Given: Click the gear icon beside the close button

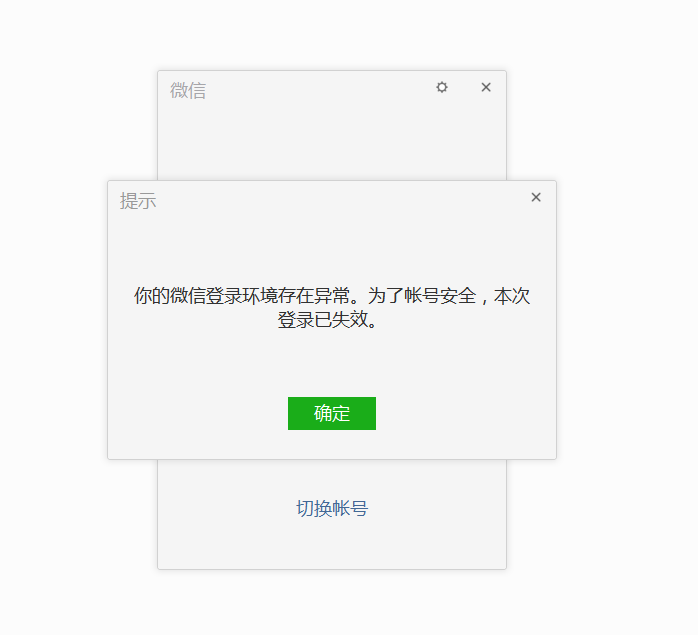Looking at the screenshot, I should point(442,87).
